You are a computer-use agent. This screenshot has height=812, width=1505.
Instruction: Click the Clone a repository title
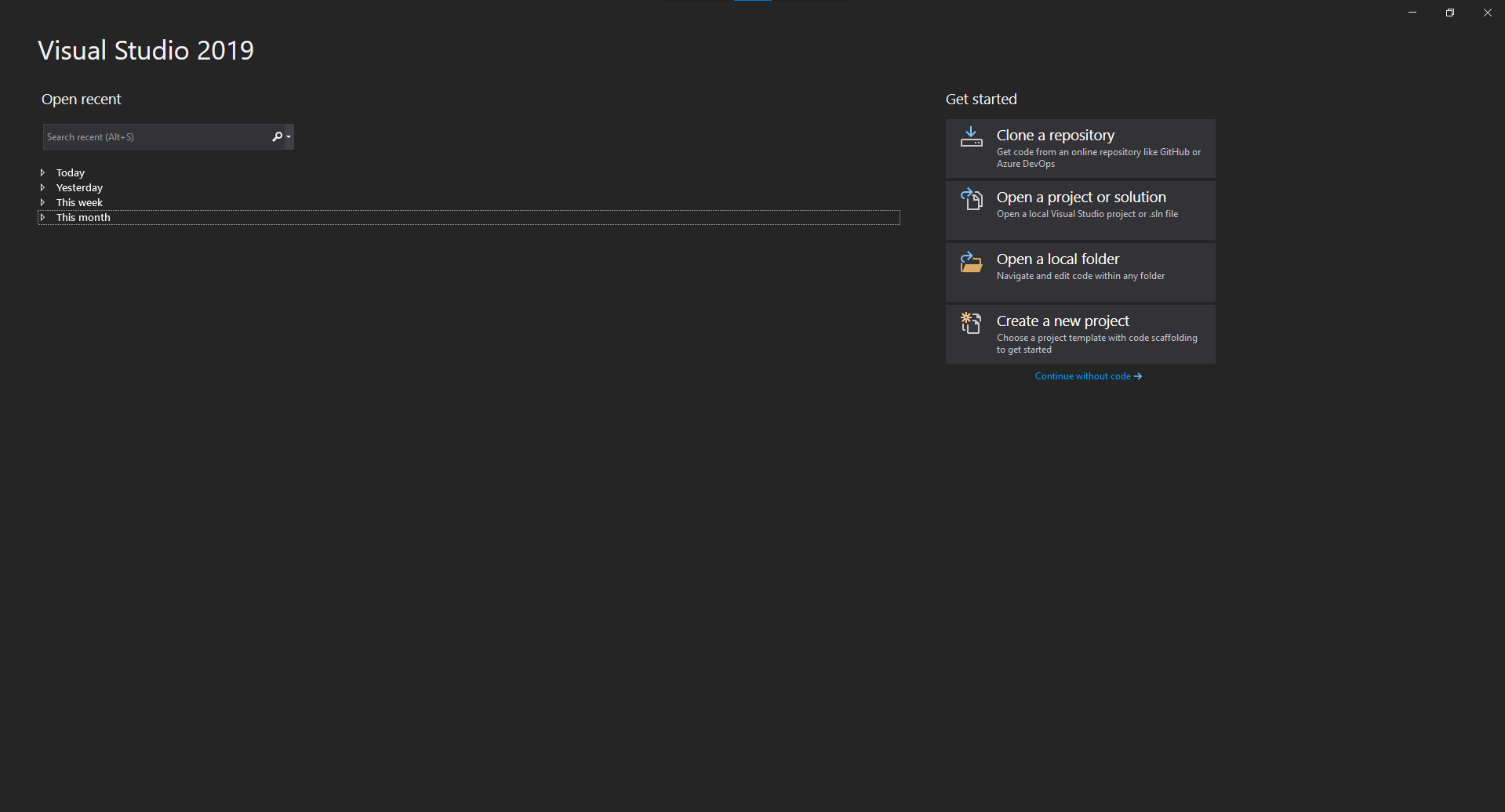pos(1055,136)
